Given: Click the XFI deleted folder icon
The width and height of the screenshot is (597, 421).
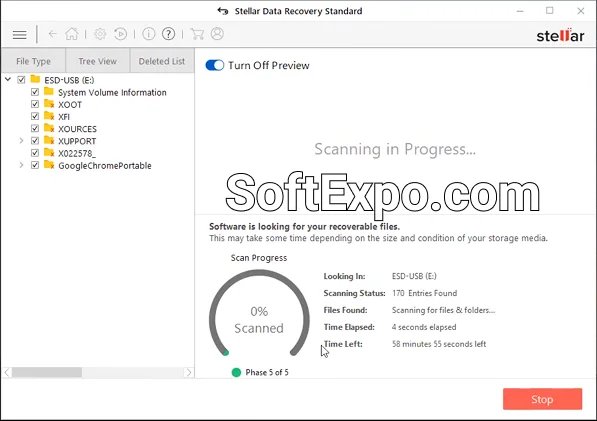Looking at the screenshot, I should (x=49, y=116).
